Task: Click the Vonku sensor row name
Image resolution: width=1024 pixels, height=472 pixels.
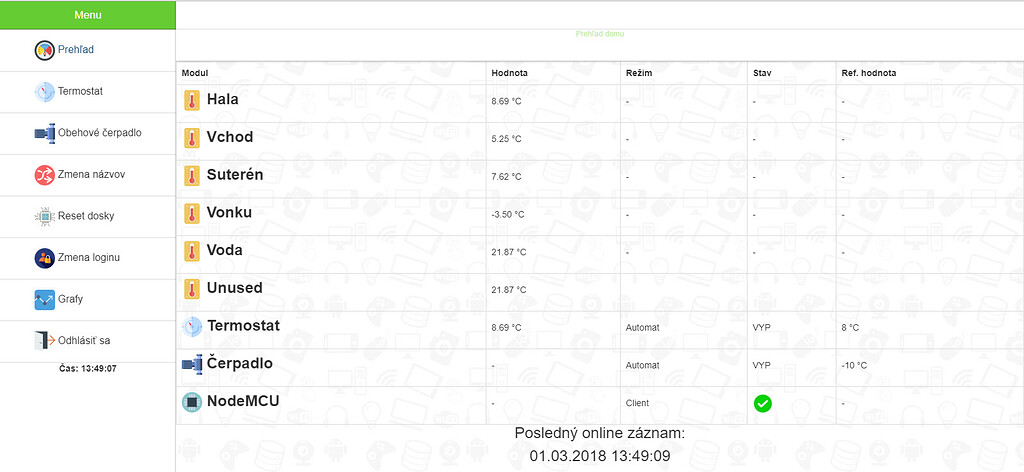Action: [x=229, y=212]
